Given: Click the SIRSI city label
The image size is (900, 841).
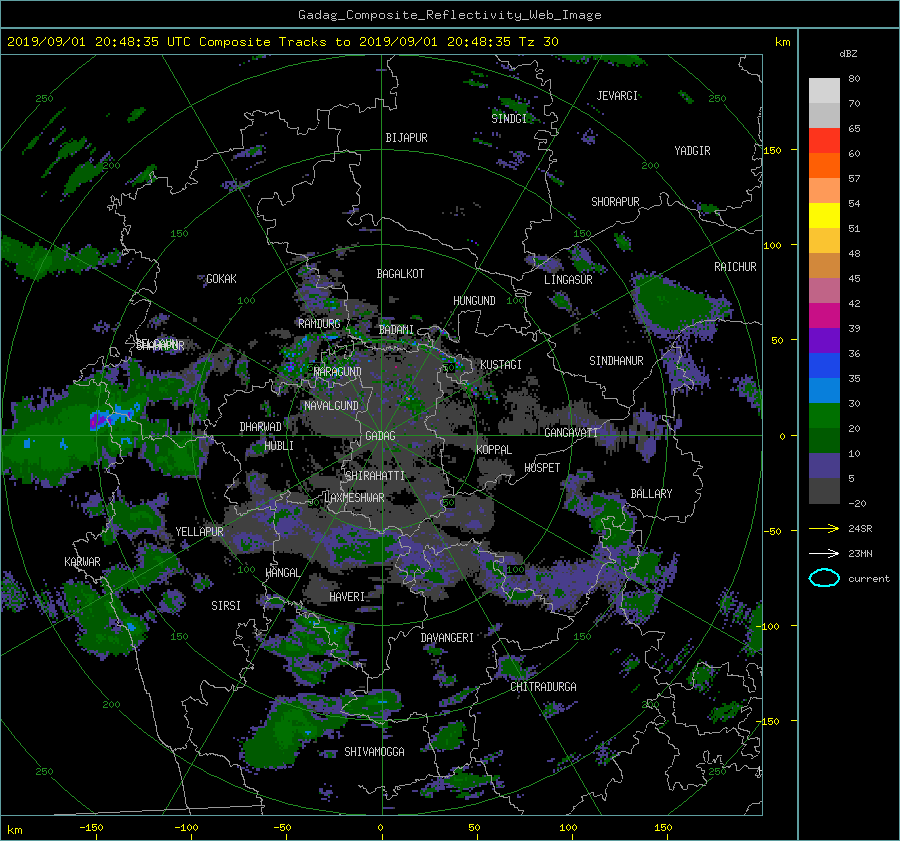Looking at the screenshot, I should click(x=226, y=606).
